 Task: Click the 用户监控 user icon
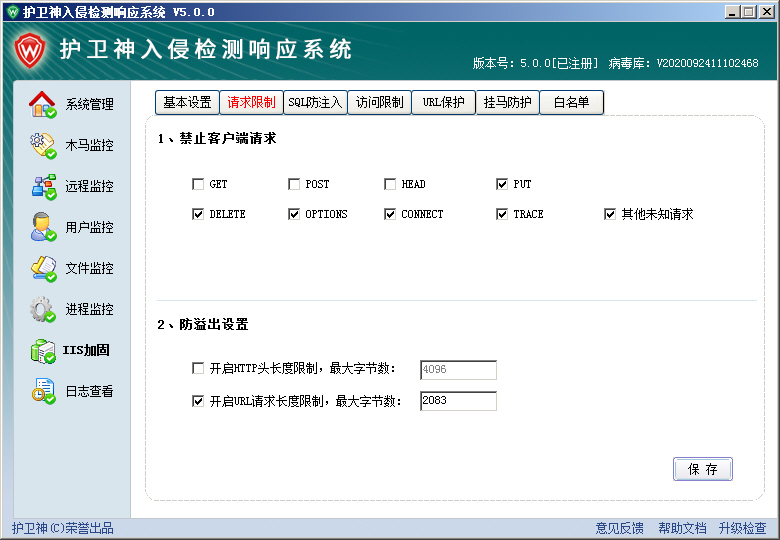42,227
